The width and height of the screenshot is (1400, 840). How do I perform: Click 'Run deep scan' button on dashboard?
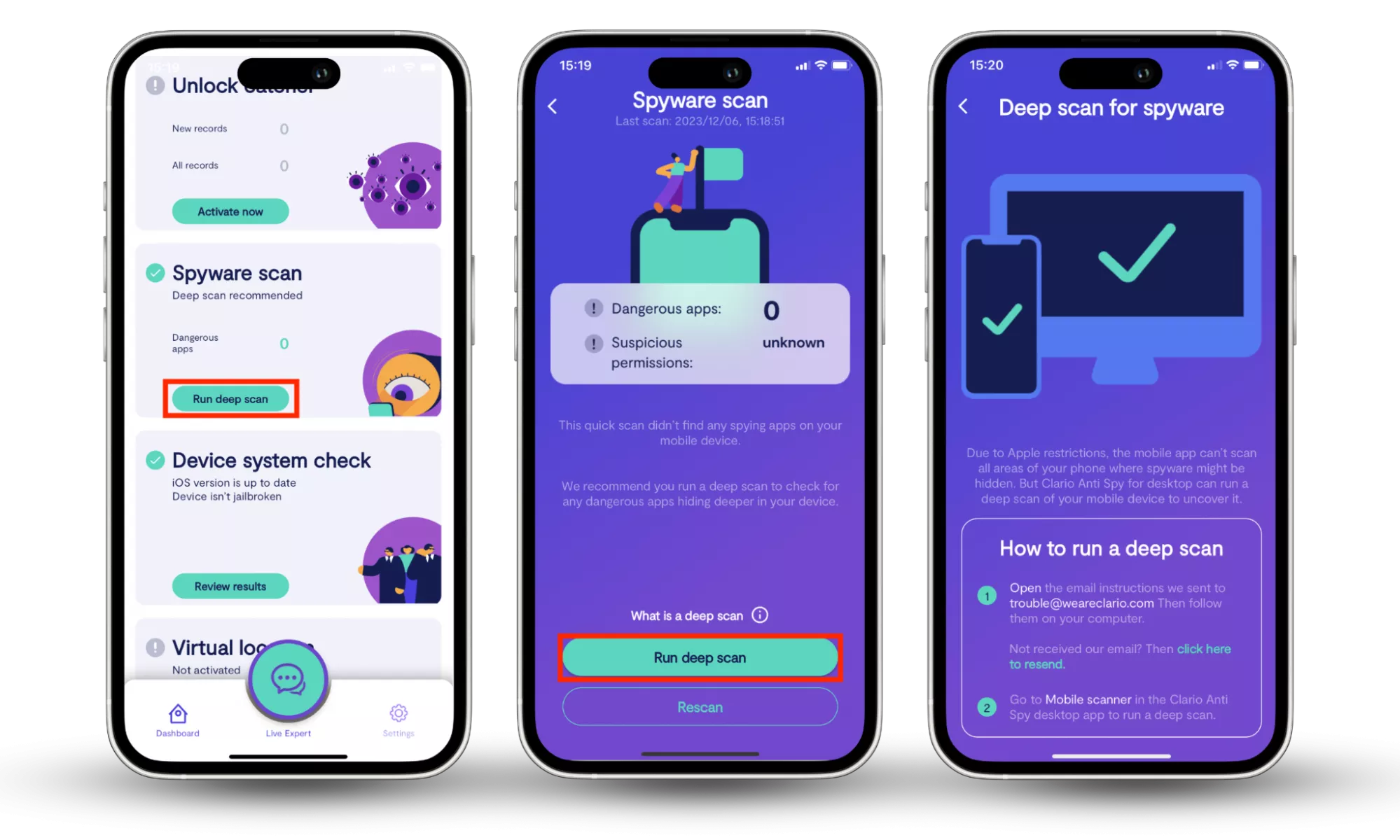[229, 398]
